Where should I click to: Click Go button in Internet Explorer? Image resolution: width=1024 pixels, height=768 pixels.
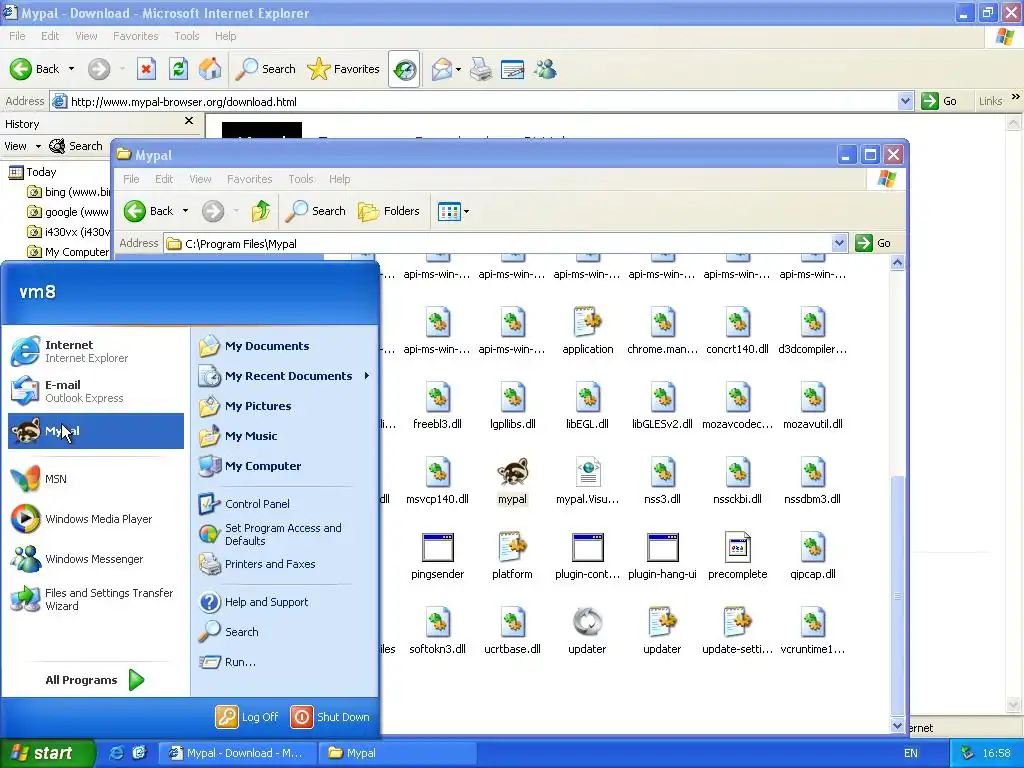click(x=940, y=101)
